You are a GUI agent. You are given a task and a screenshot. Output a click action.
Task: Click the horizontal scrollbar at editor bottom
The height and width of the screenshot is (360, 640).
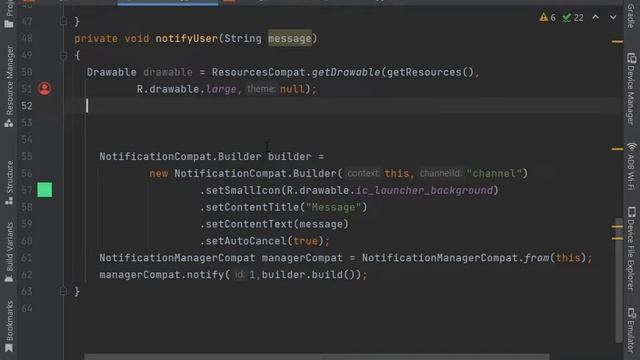tap(316, 357)
